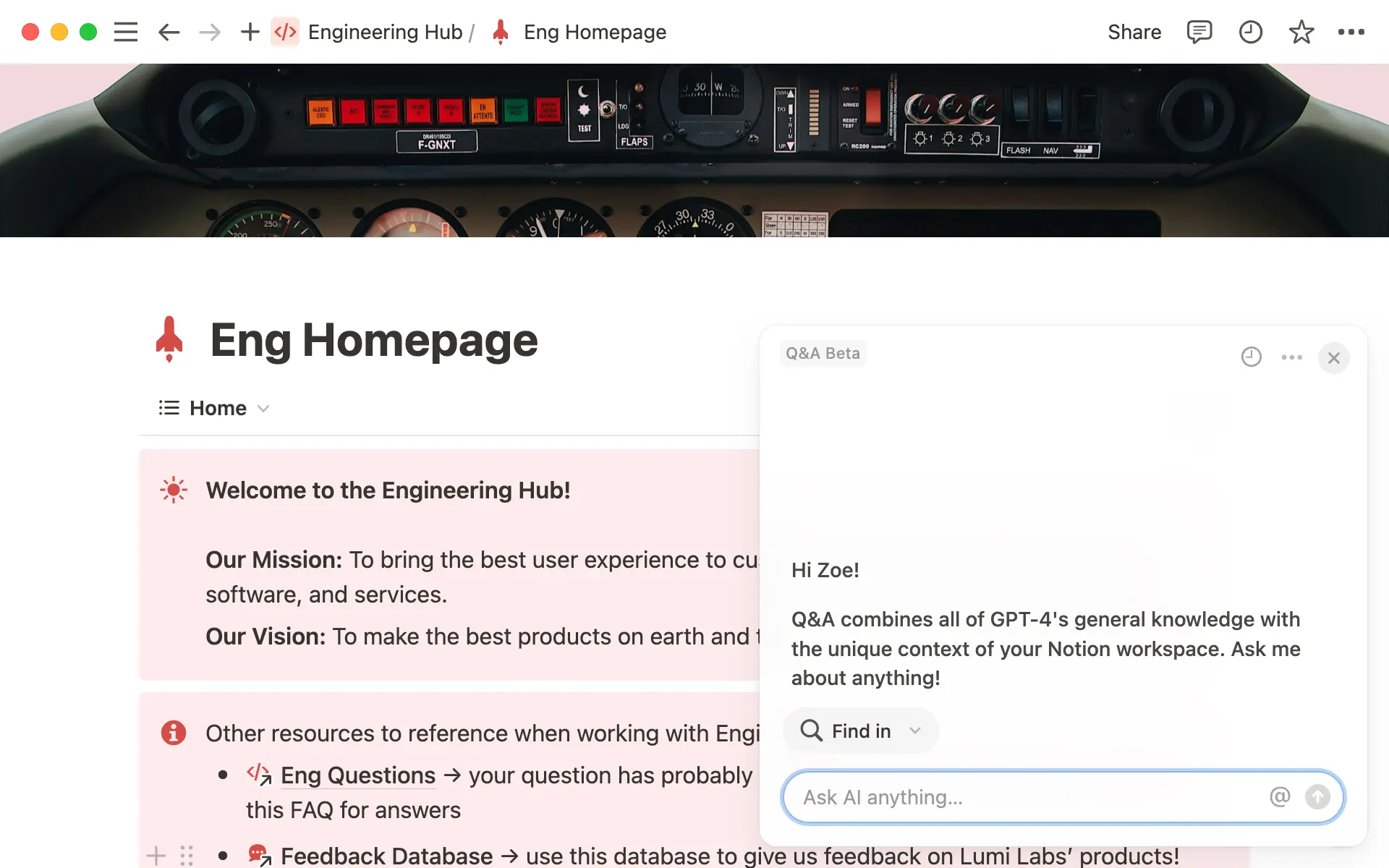Toggle favorite with the star icon

[1301, 31]
